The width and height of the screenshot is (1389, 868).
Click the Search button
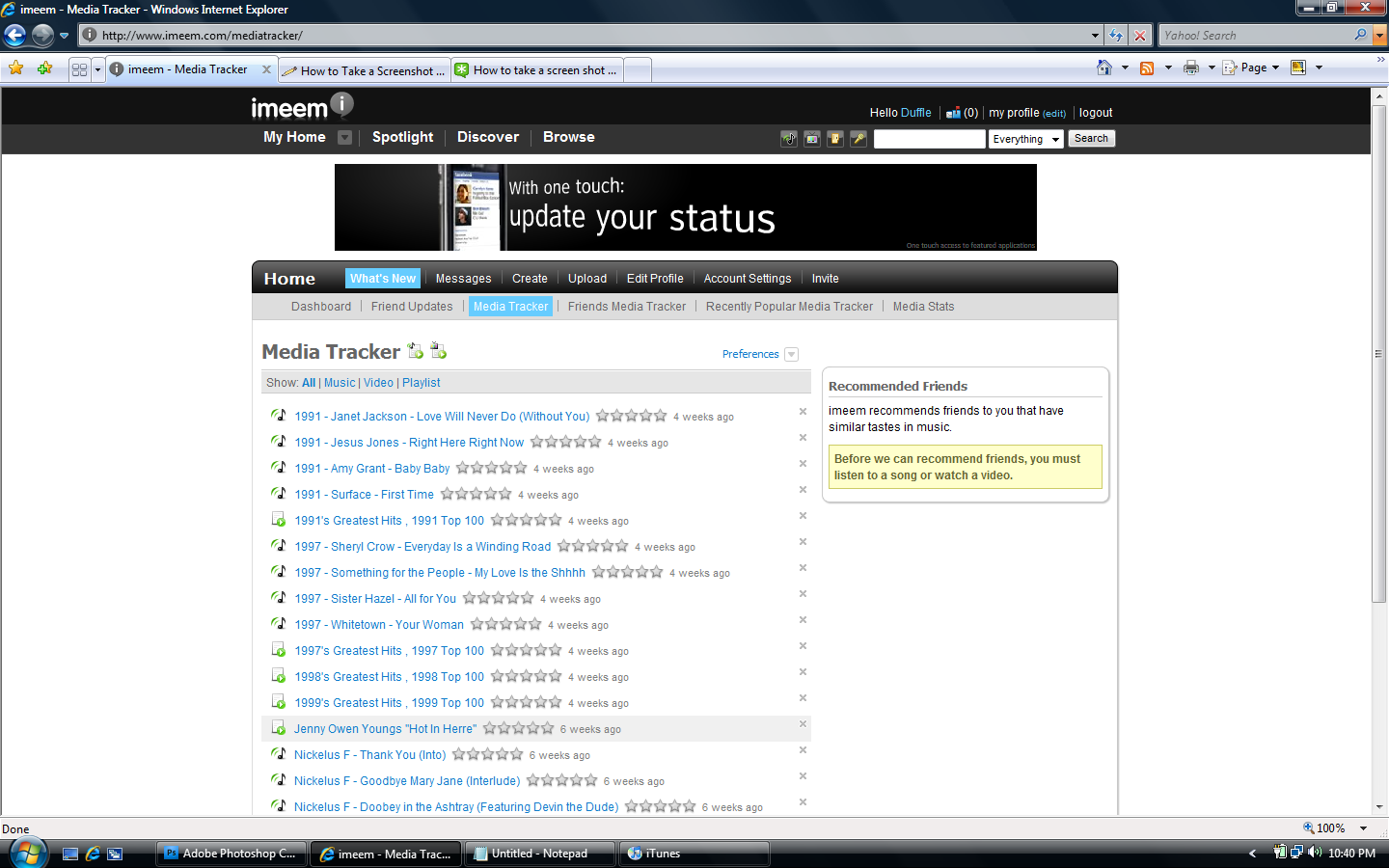[x=1091, y=139]
